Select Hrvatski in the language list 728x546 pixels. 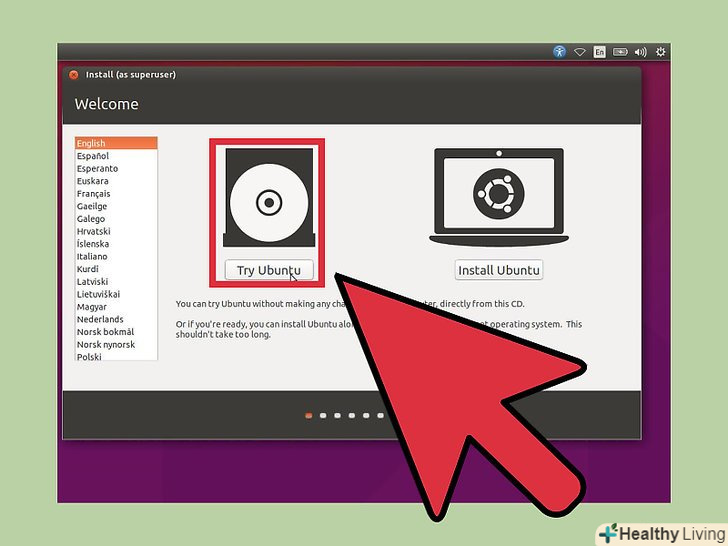pos(94,231)
